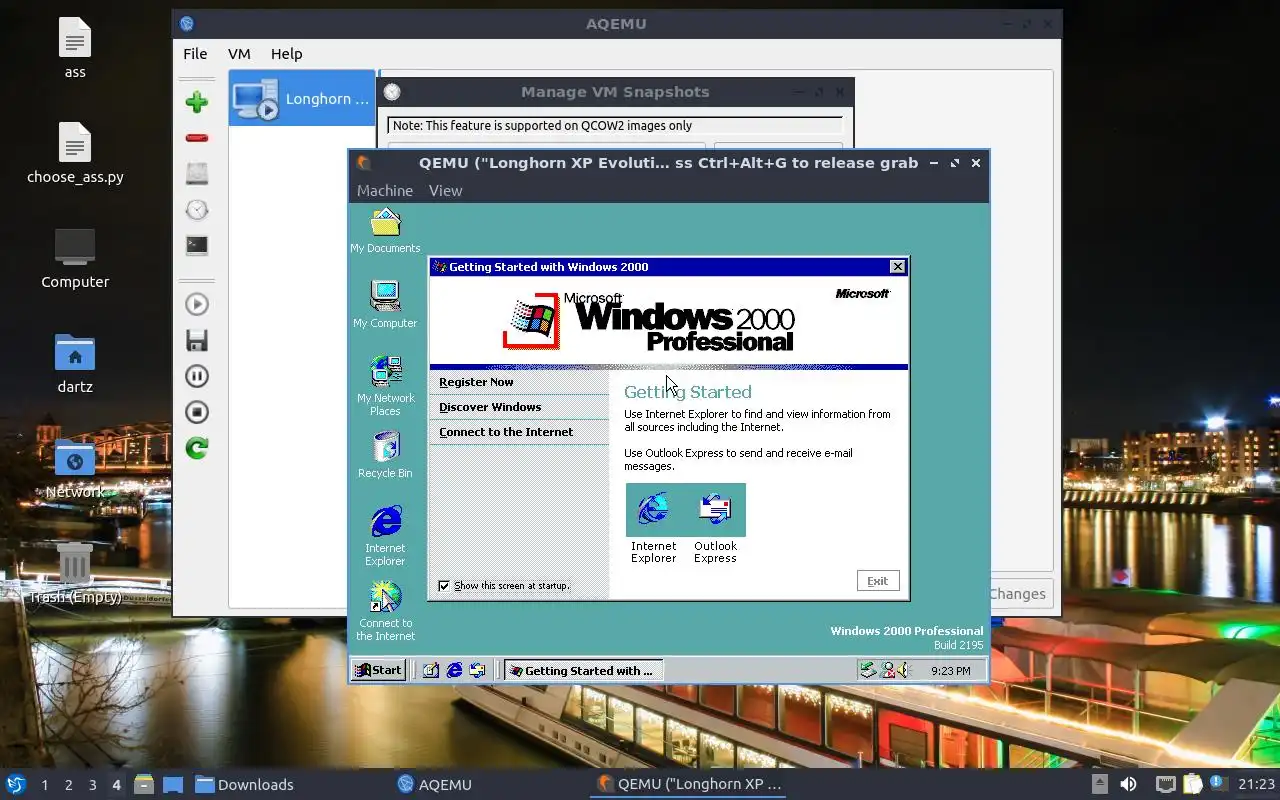The height and width of the screenshot is (800, 1280).
Task: Open the dartz home folder icon
Action: pyautogui.click(x=75, y=363)
